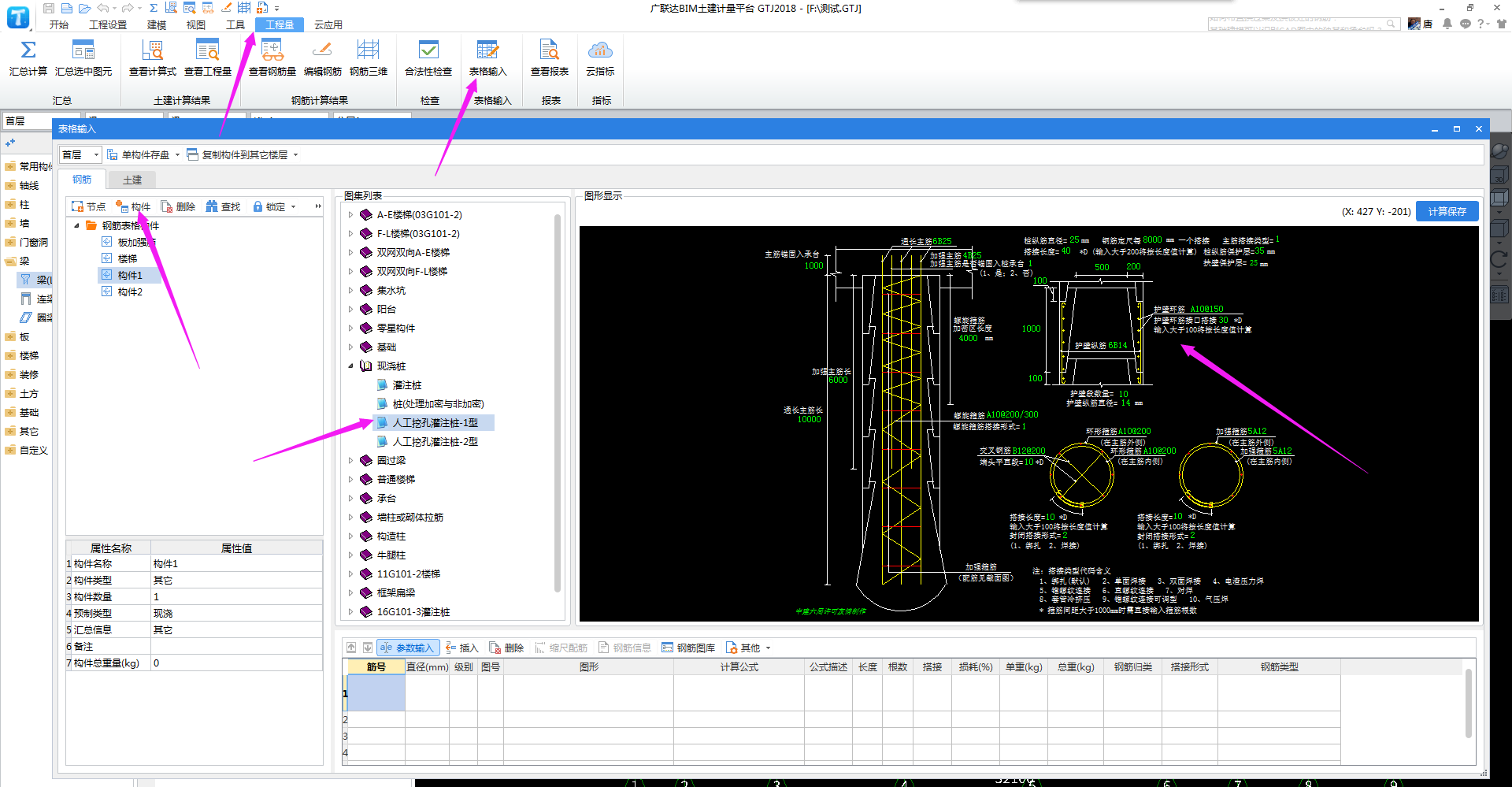Move rebar row down arrow icon
Image resolution: width=1512 pixels, height=787 pixels.
pyautogui.click(x=367, y=648)
